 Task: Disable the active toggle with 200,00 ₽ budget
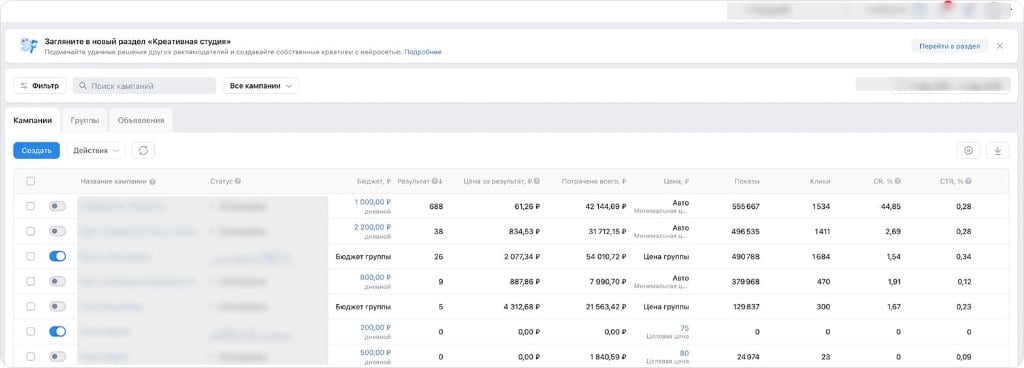tap(57, 331)
